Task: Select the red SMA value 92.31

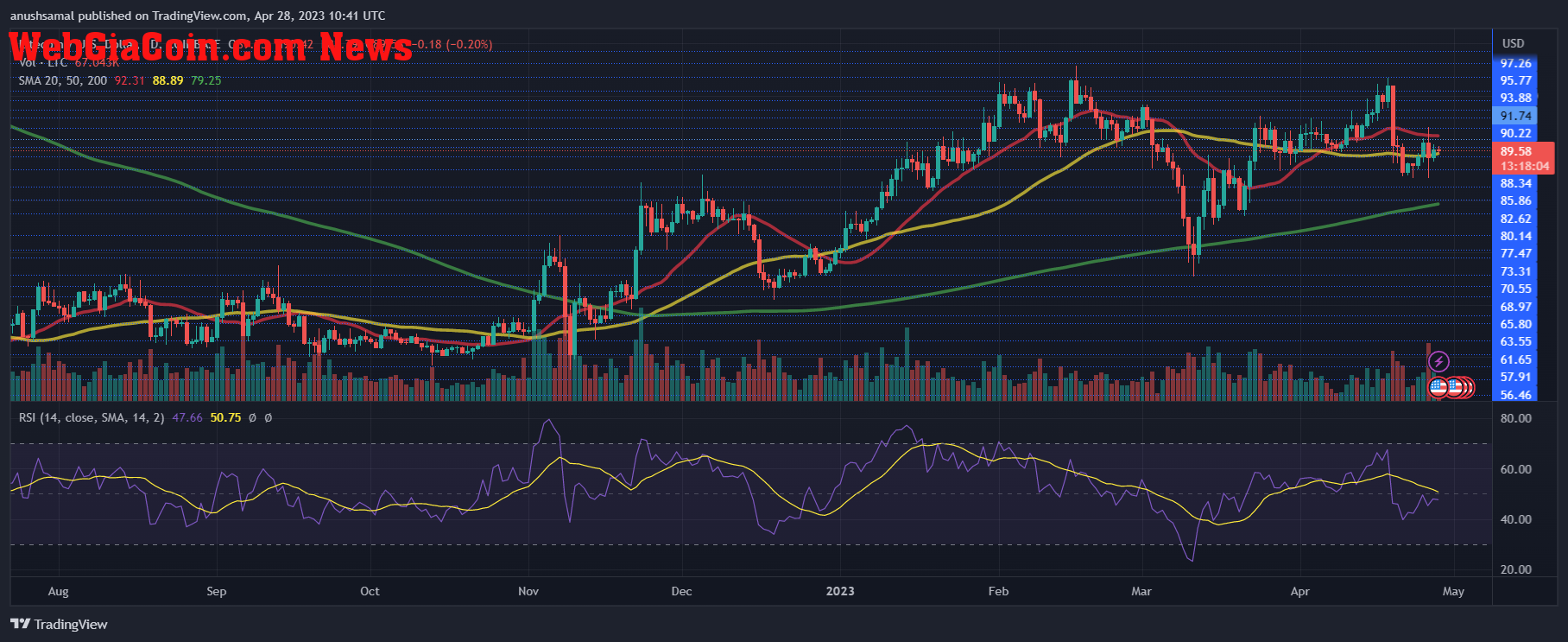Action: tap(130, 80)
